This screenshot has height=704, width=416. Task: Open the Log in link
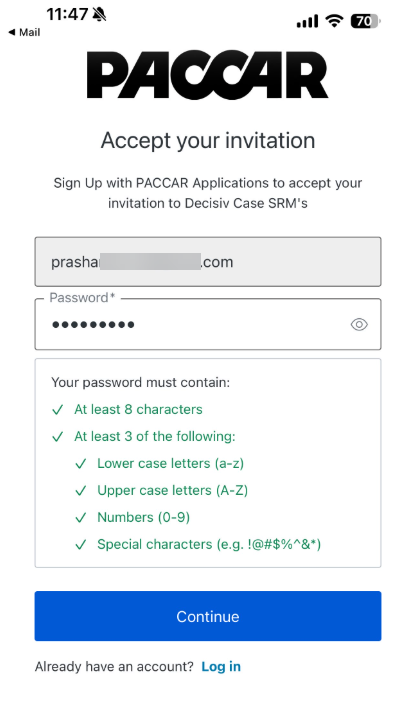[x=221, y=666]
